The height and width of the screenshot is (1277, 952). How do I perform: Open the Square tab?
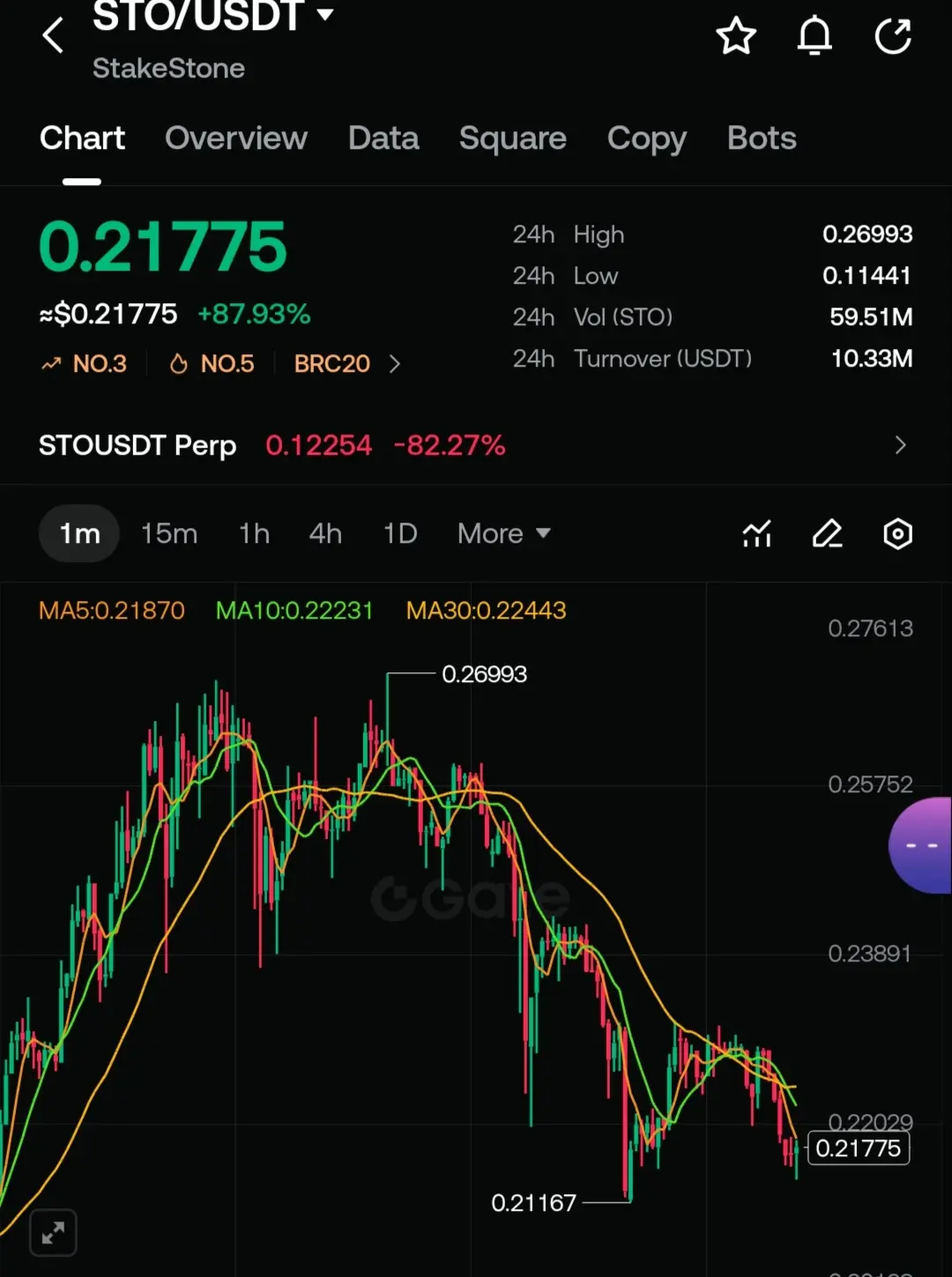[x=513, y=138]
